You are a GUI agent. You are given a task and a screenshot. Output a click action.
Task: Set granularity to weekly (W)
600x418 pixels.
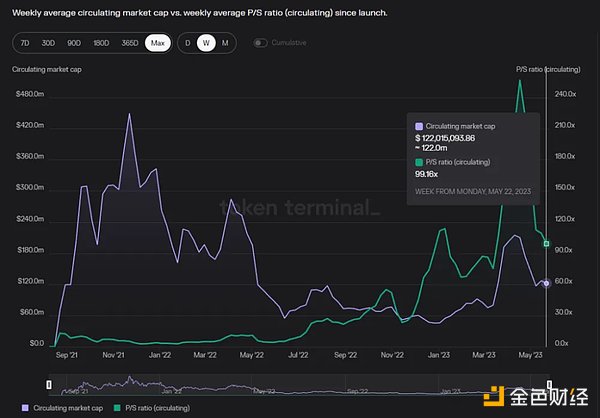point(206,43)
